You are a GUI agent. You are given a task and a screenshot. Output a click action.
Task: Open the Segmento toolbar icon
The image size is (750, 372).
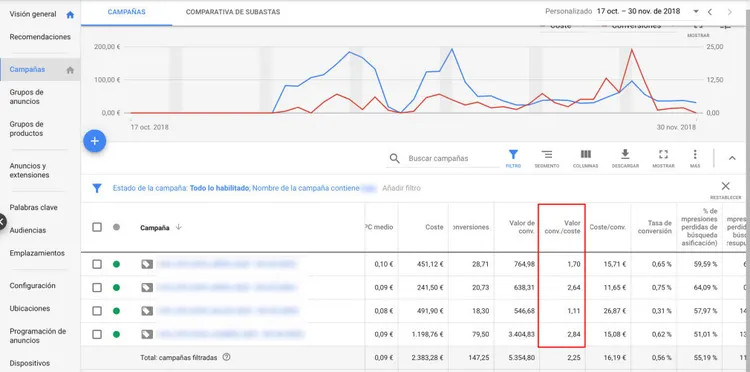[x=547, y=154]
